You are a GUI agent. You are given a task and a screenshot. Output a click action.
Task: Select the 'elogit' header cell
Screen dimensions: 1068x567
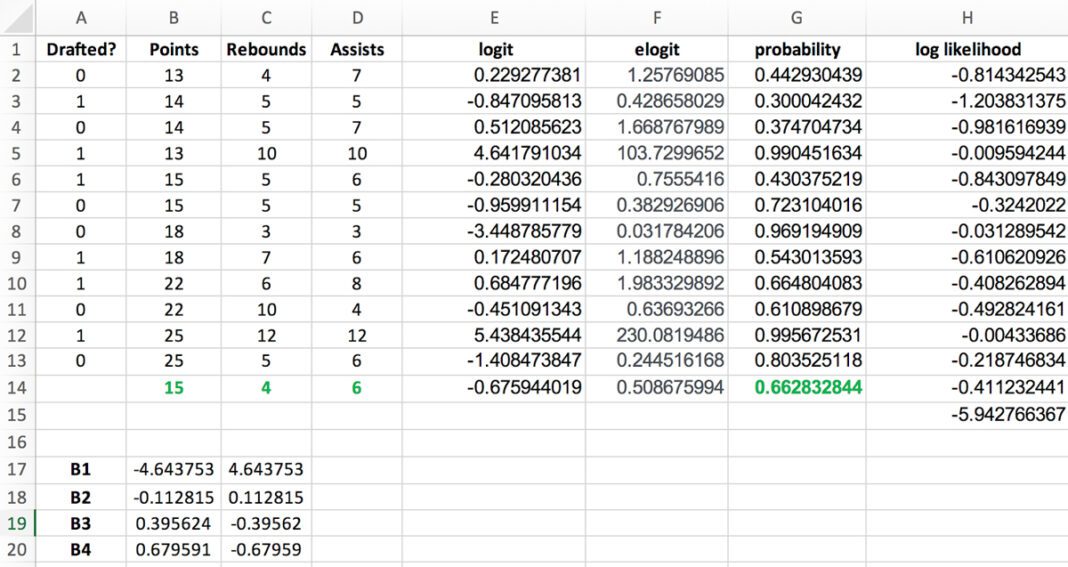tap(657, 49)
